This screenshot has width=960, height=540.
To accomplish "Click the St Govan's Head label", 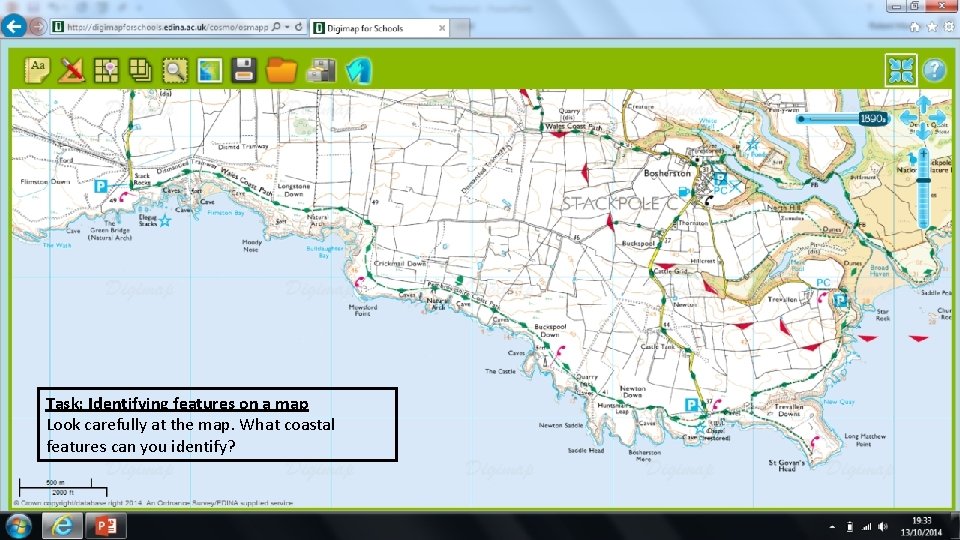I will tap(787, 466).
